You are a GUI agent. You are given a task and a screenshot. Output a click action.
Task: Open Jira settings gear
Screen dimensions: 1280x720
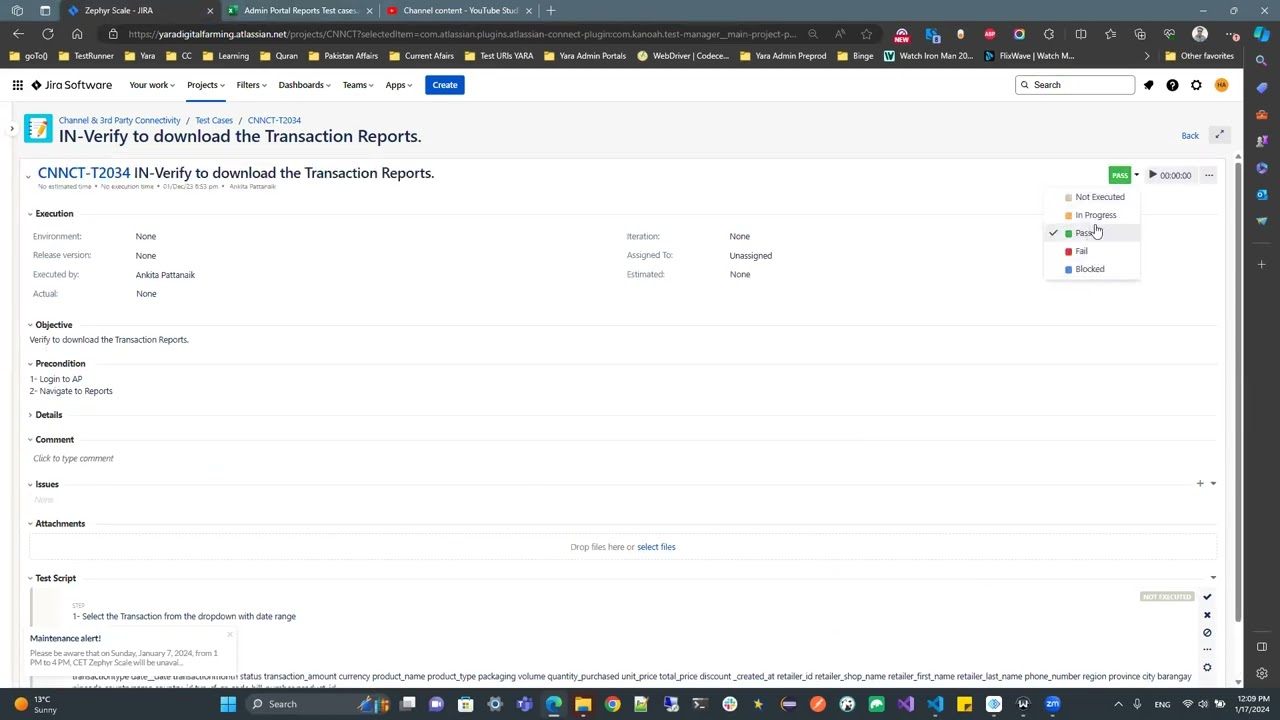pos(1196,85)
